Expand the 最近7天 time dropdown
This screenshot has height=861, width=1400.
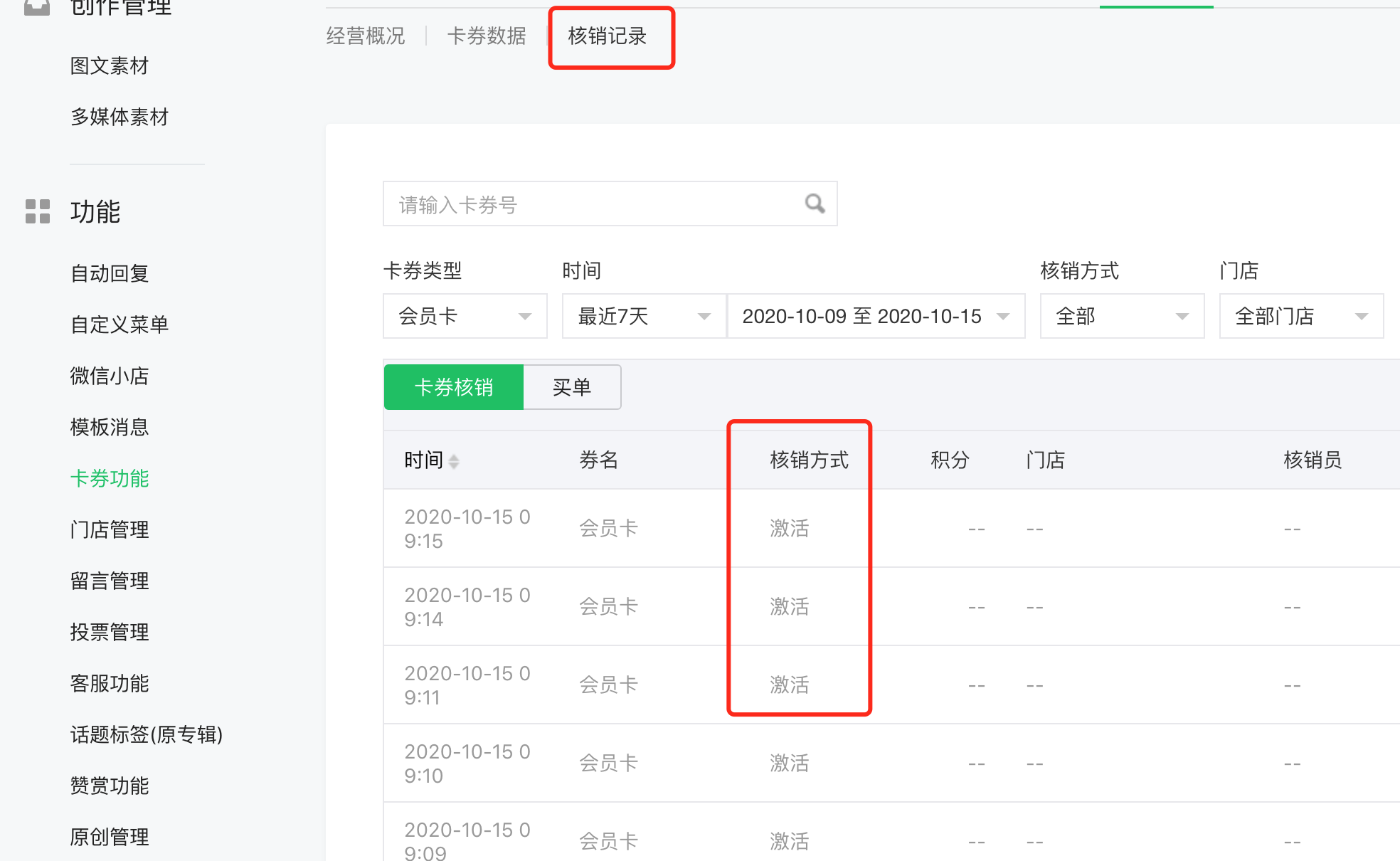[x=643, y=316]
